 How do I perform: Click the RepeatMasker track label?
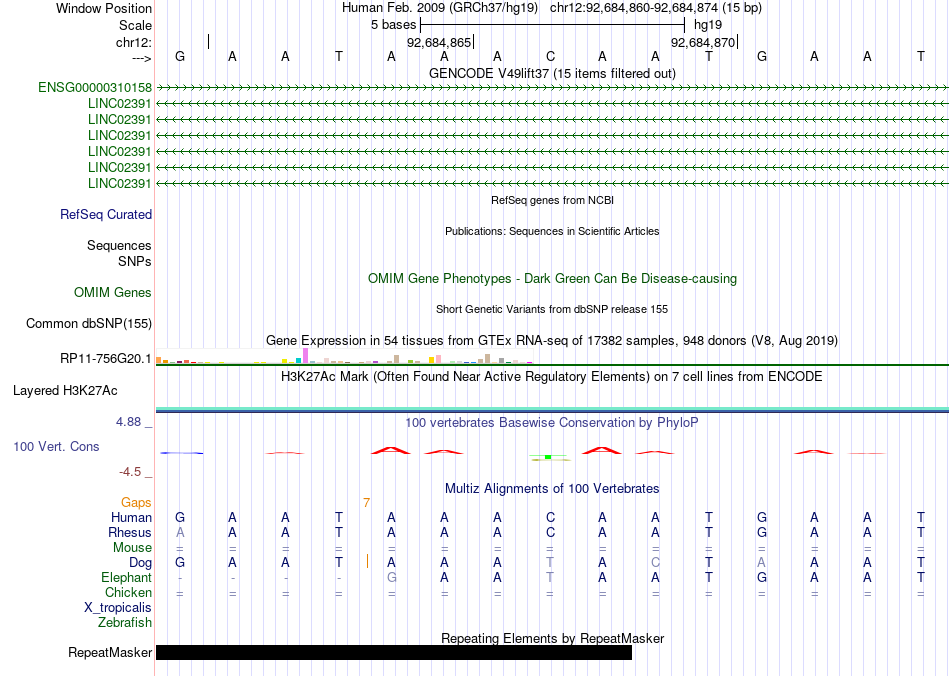pyautogui.click(x=110, y=652)
